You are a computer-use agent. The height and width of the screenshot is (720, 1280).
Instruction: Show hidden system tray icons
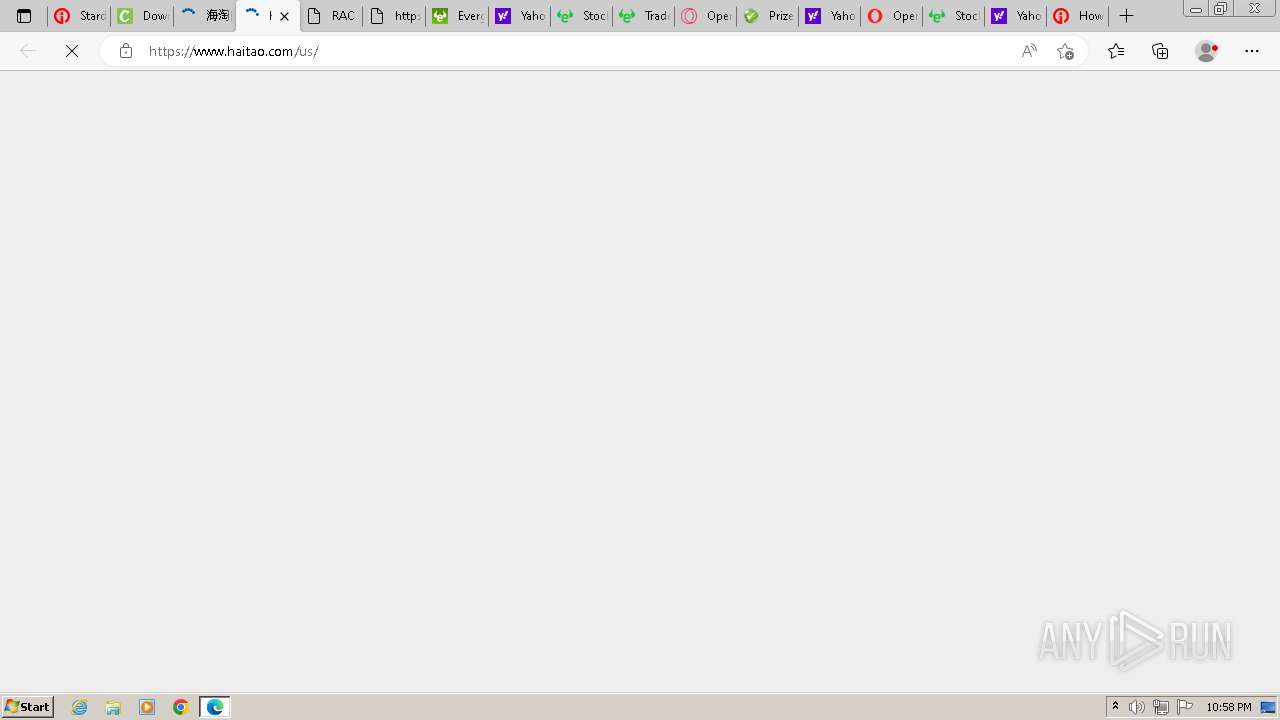[1116, 707]
